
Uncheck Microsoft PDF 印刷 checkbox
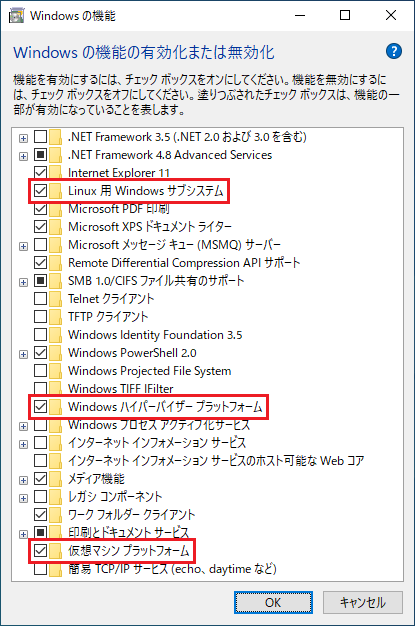tap(40, 209)
